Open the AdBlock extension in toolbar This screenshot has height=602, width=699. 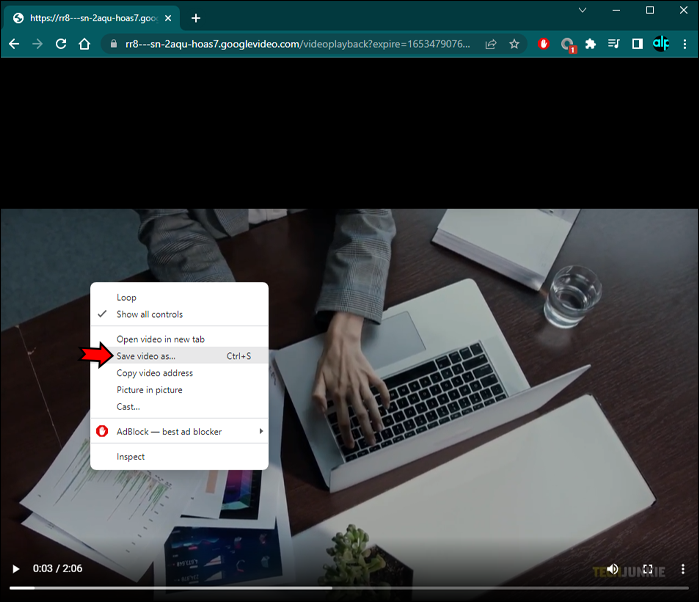pos(543,44)
